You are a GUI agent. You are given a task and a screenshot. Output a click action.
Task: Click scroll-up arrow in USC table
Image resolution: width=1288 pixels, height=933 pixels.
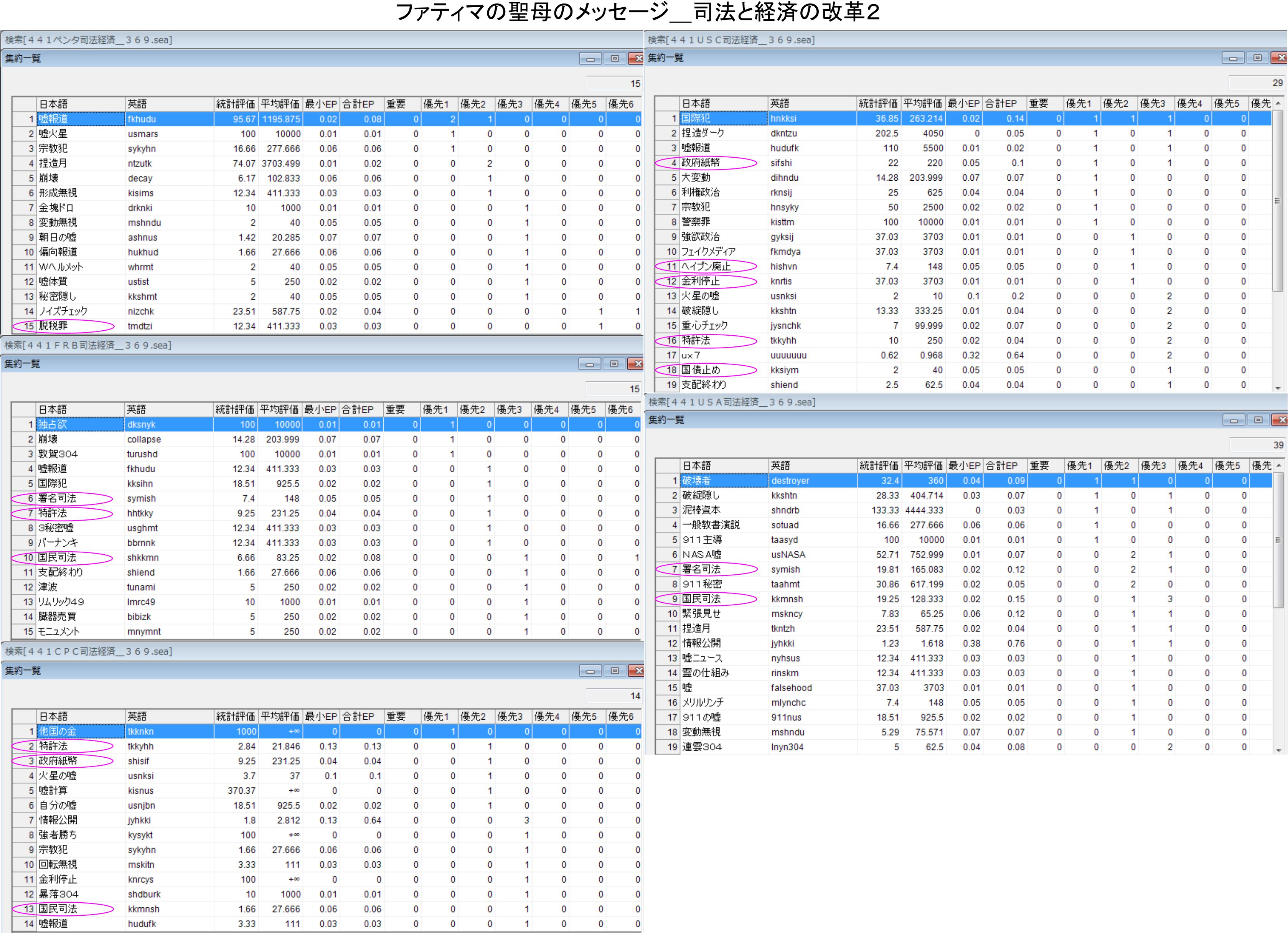(1278, 103)
